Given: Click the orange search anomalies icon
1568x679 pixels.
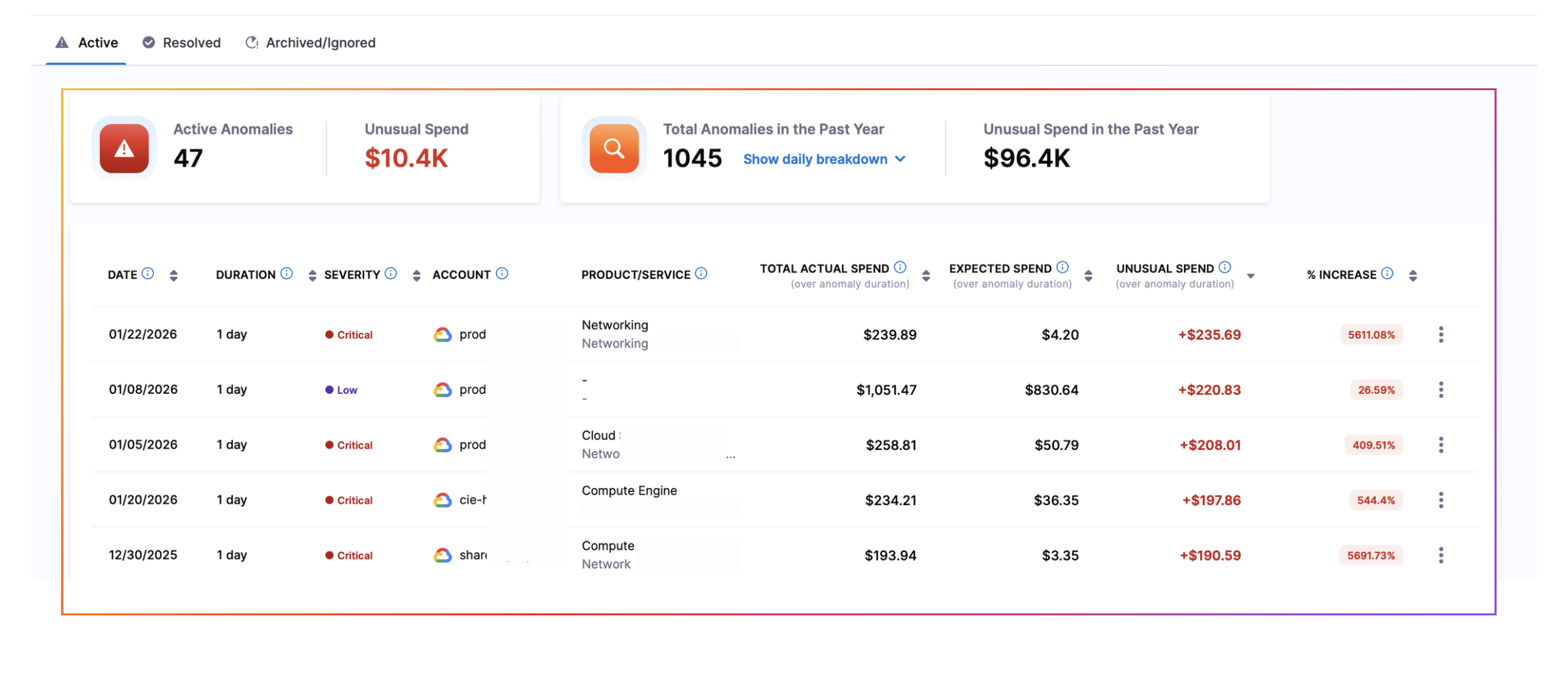Looking at the screenshot, I should click(613, 149).
